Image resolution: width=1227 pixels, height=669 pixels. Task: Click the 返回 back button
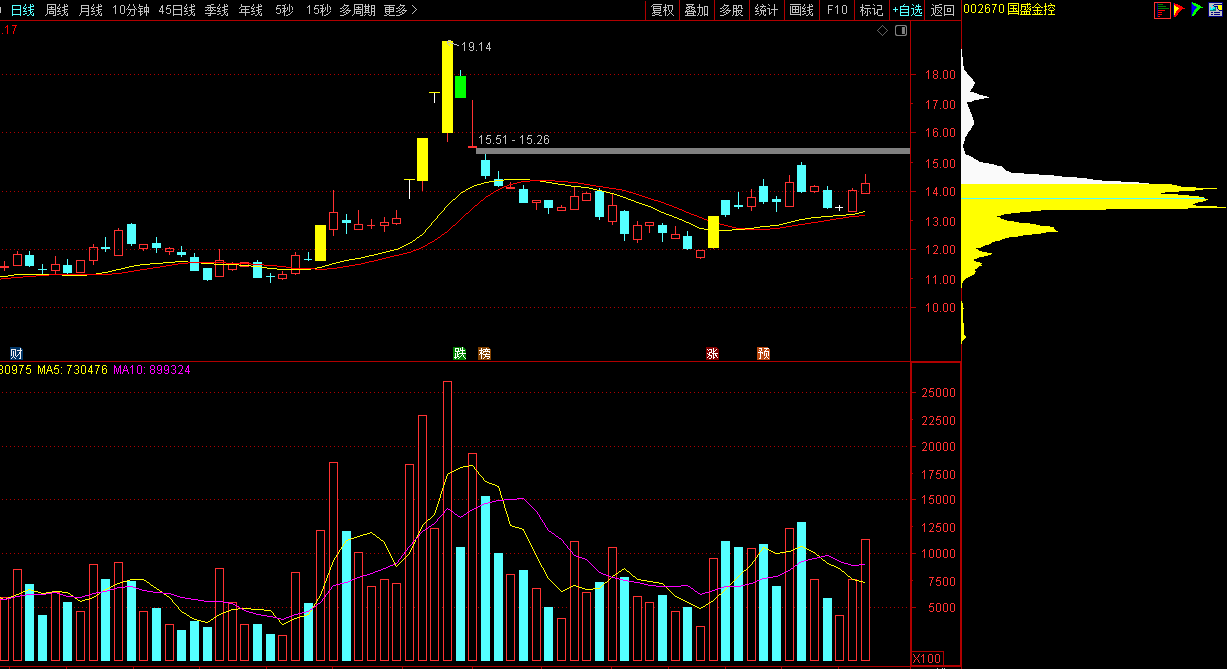click(x=943, y=10)
